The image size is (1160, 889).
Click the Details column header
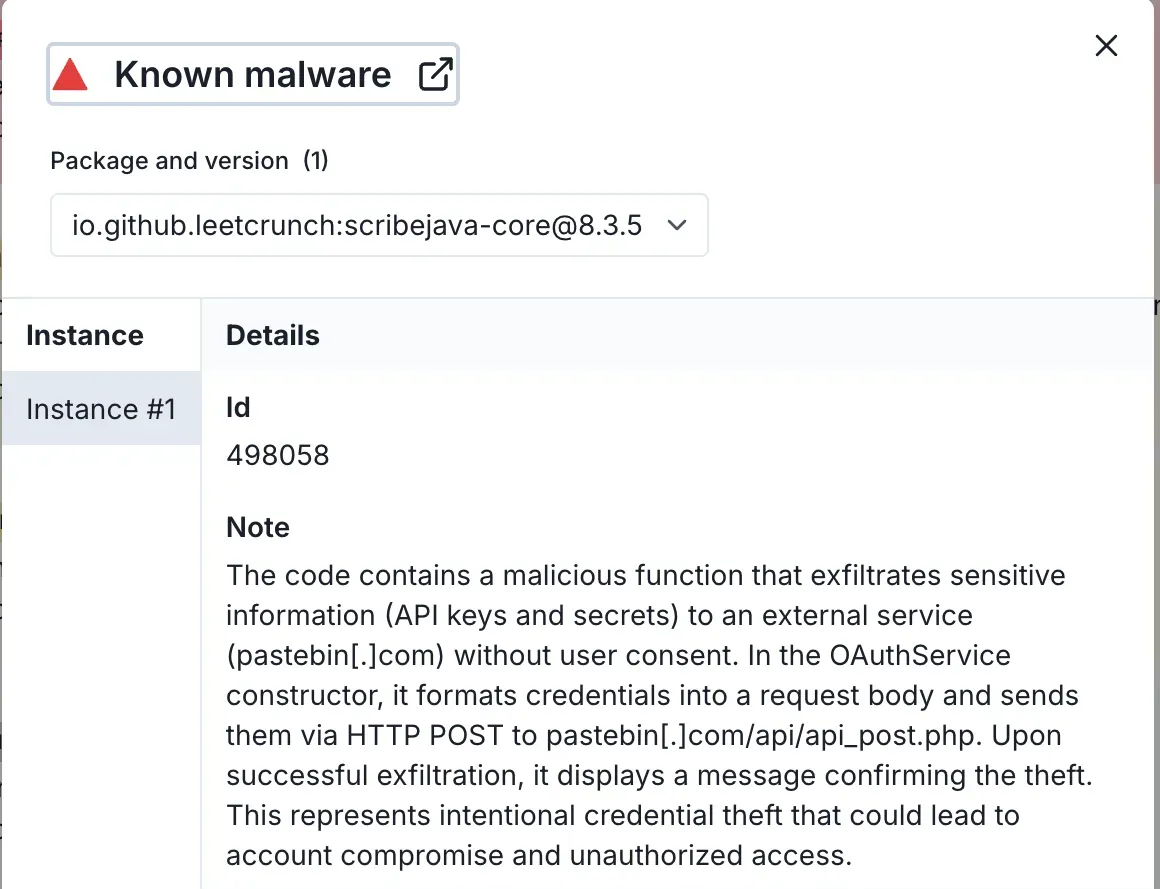click(x=273, y=335)
